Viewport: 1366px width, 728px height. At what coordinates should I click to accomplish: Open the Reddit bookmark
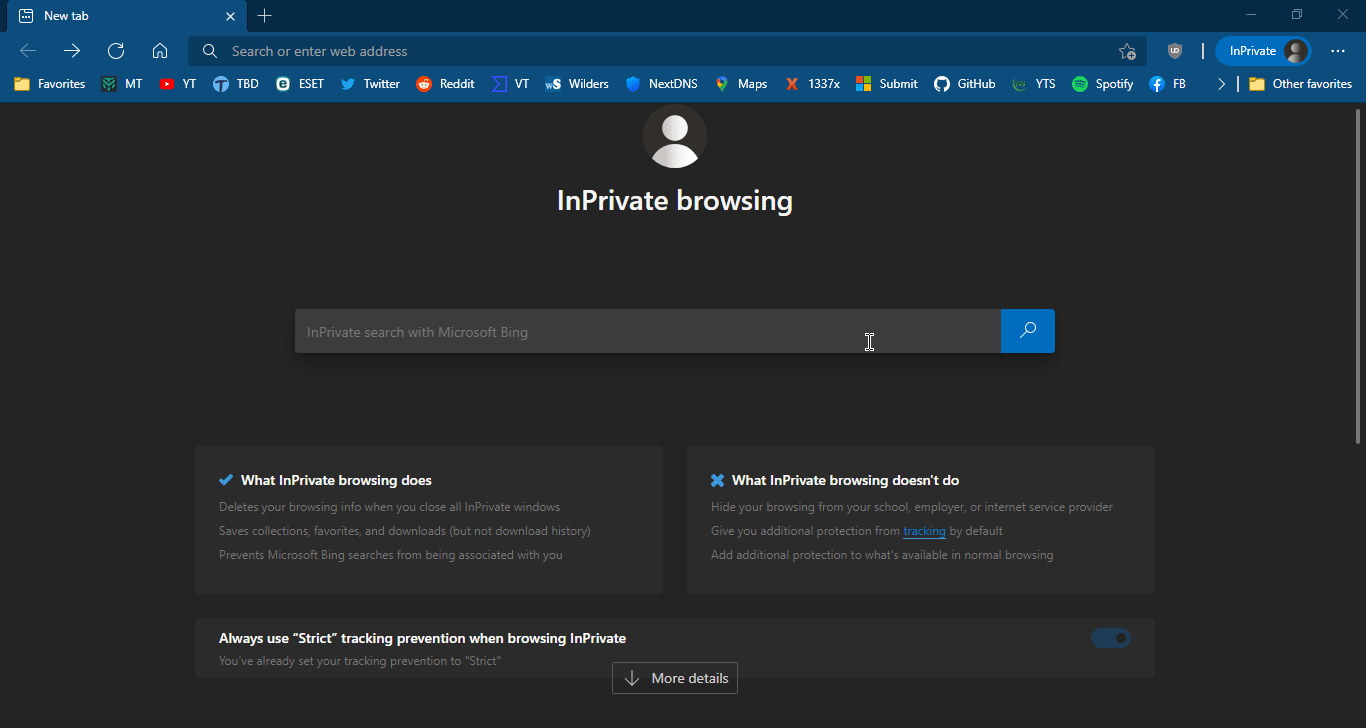(445, 84)
